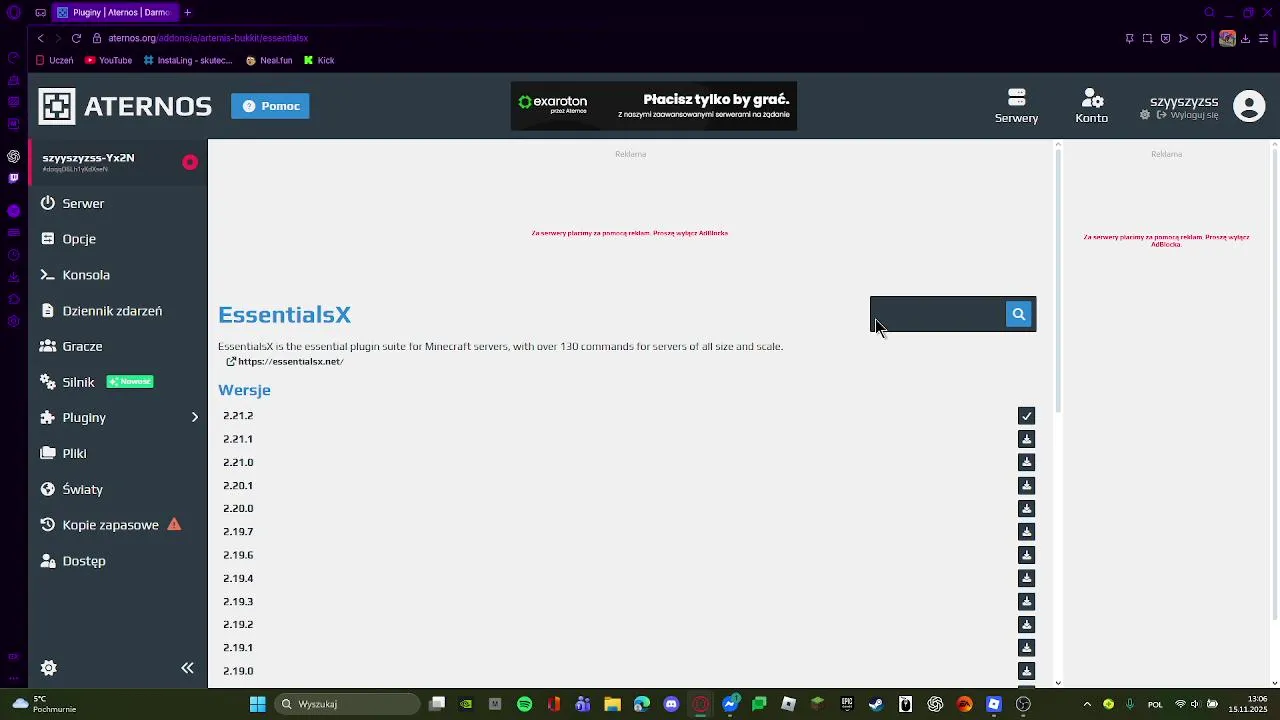Click the server name szyyszyzss-Yx2N
Image resolution: width=1280 pixels, height=720 pixels.
pos(88,158)
